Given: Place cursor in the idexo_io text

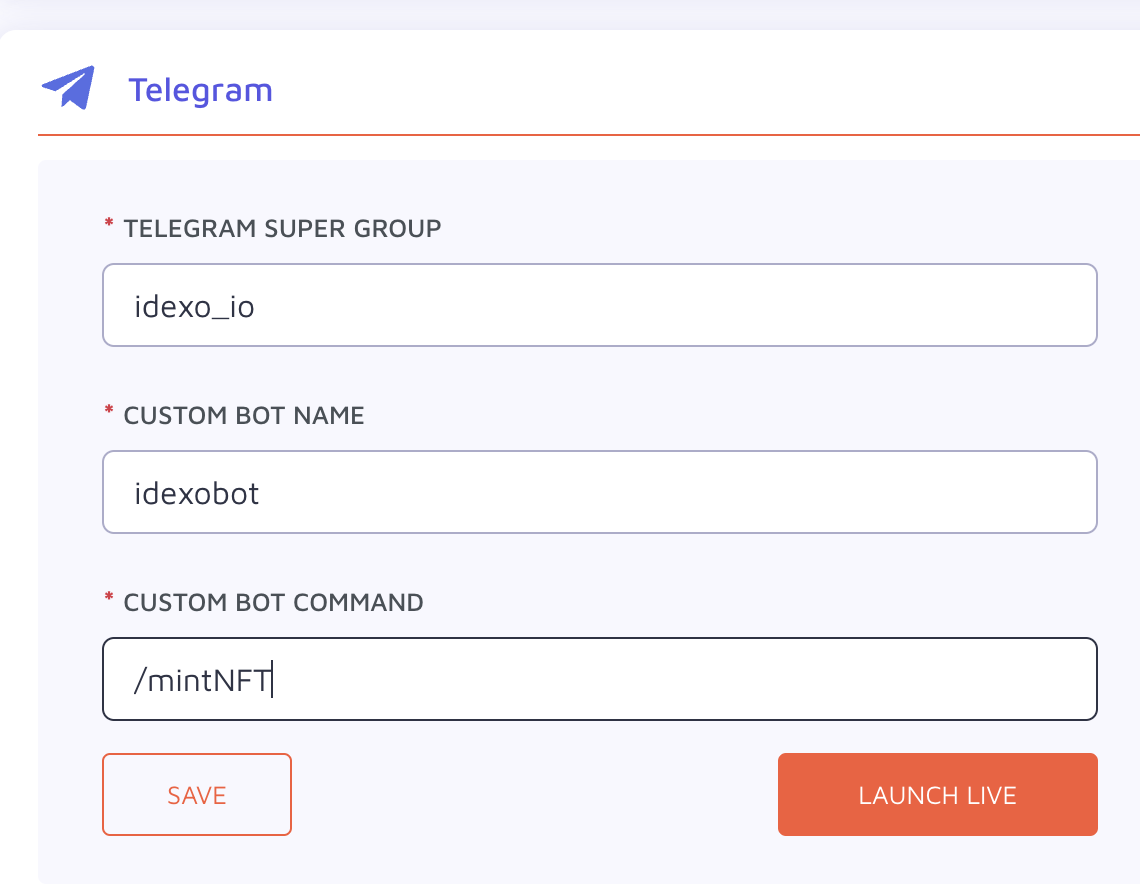Looking at the screenshot, I should (194, 307).
